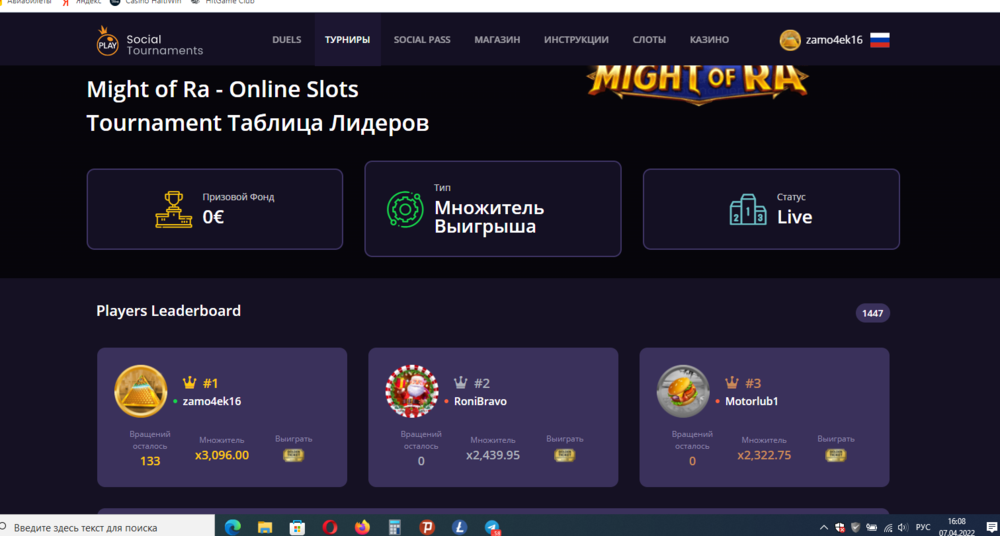Click the Live status text
Viewport: 1000px width, 536px height.
[x=795, y=217]
